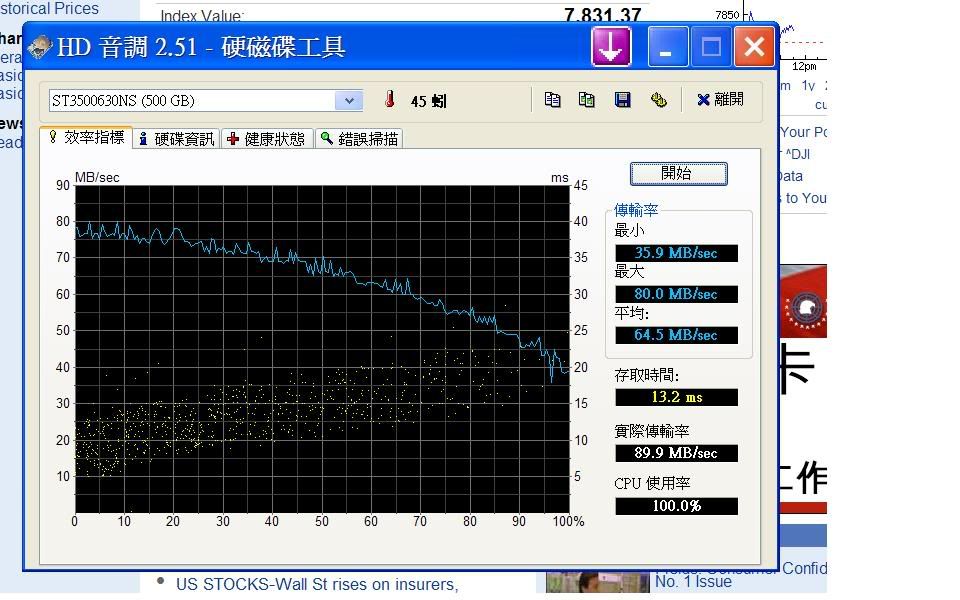Click the access time 13.2 ms field
The width and height of the screenshot is (960, 600).
click(x=676, y=397)
